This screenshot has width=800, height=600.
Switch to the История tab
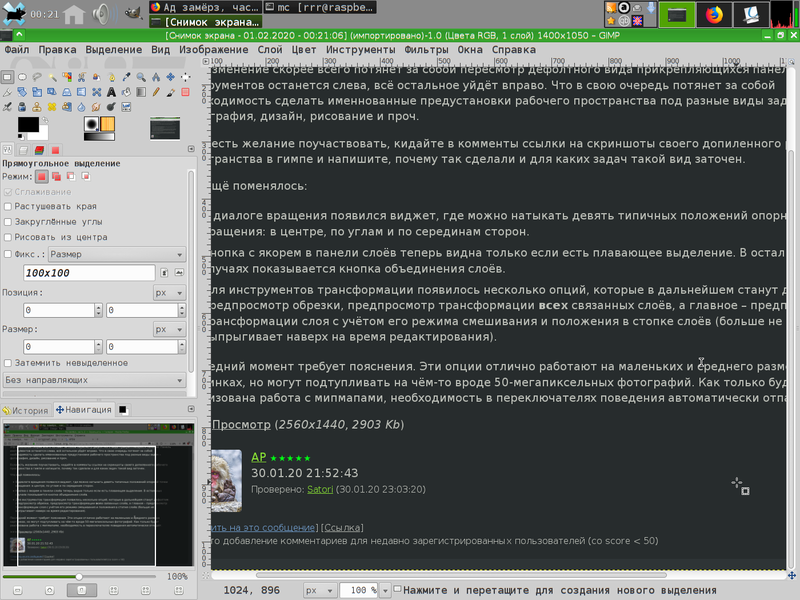tap(26, 410)
